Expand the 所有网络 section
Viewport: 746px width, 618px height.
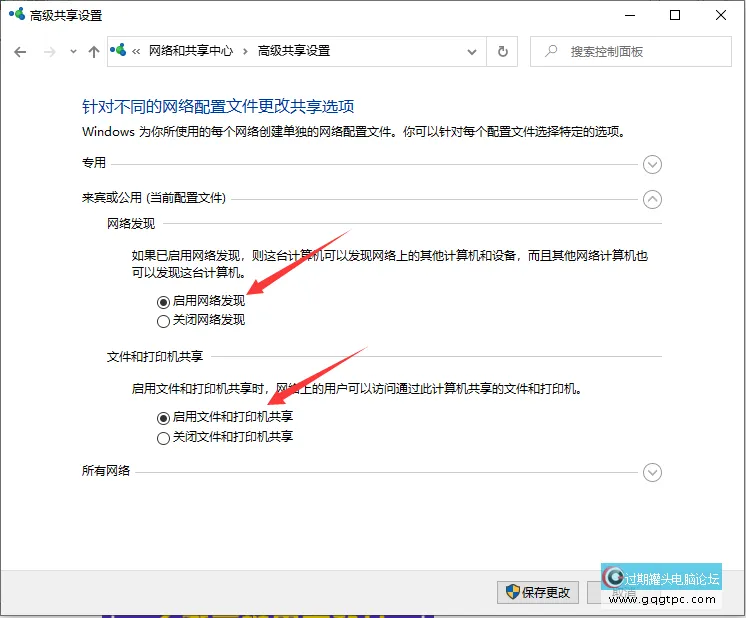(652, 472)
